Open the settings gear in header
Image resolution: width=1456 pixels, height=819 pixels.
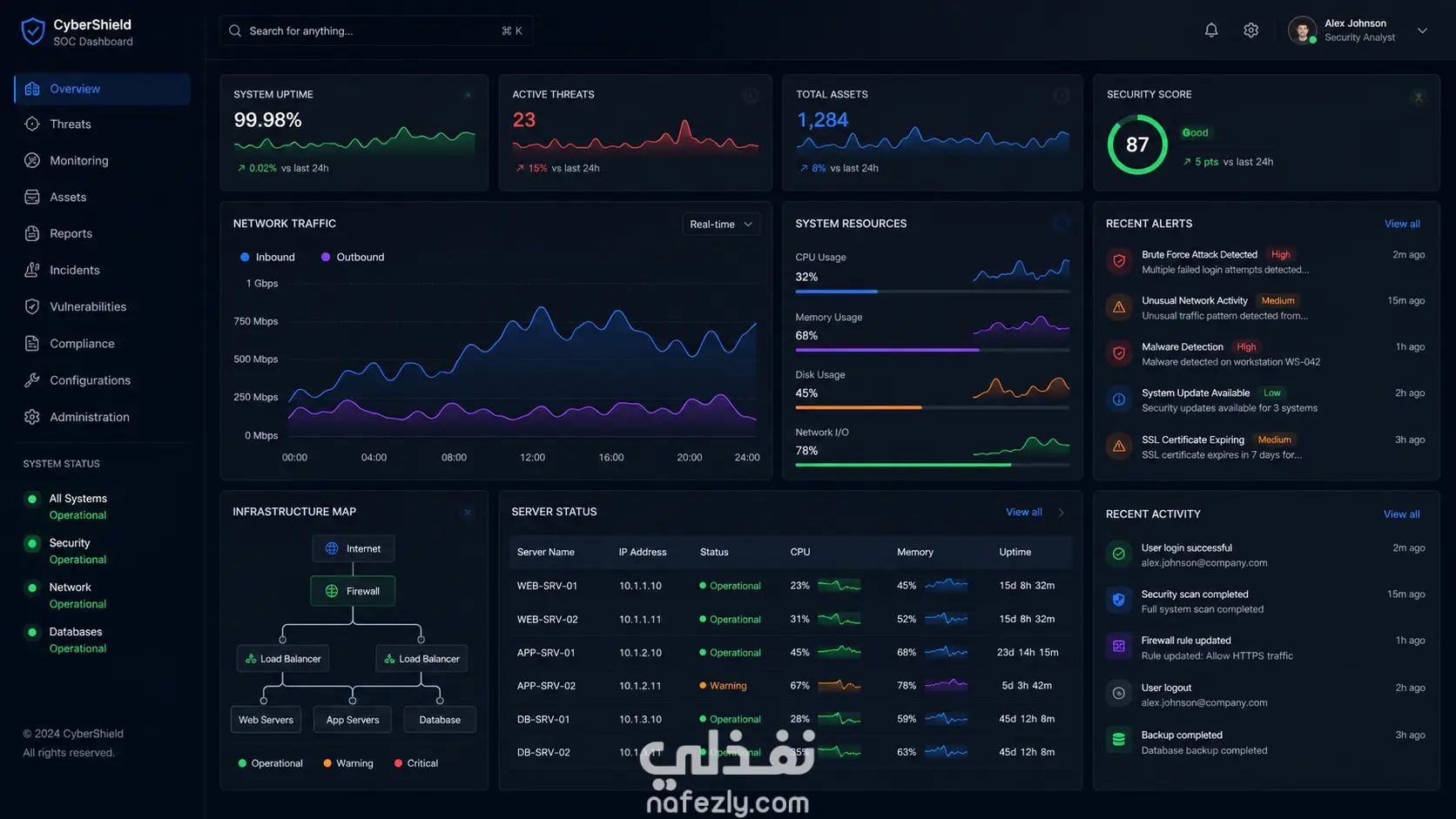pos(1251,30)
